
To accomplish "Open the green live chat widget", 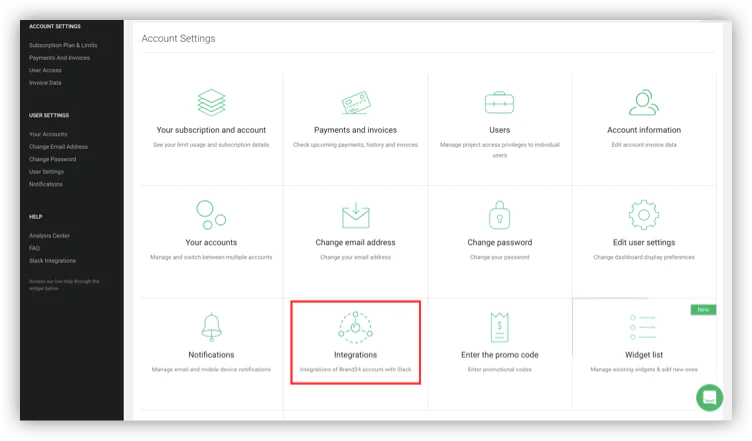I will (709, 397).
